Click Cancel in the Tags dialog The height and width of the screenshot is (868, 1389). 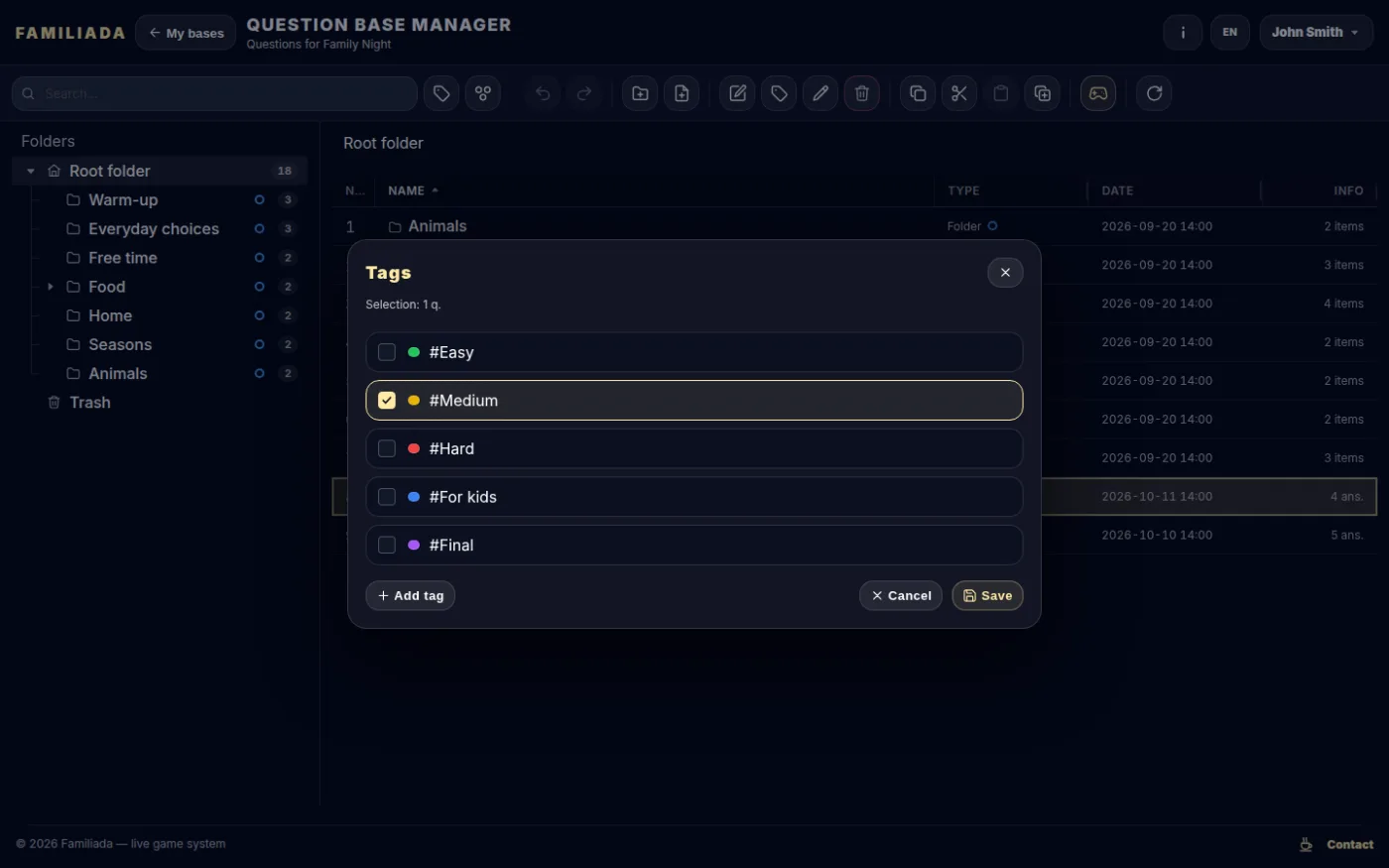(901, 595)
